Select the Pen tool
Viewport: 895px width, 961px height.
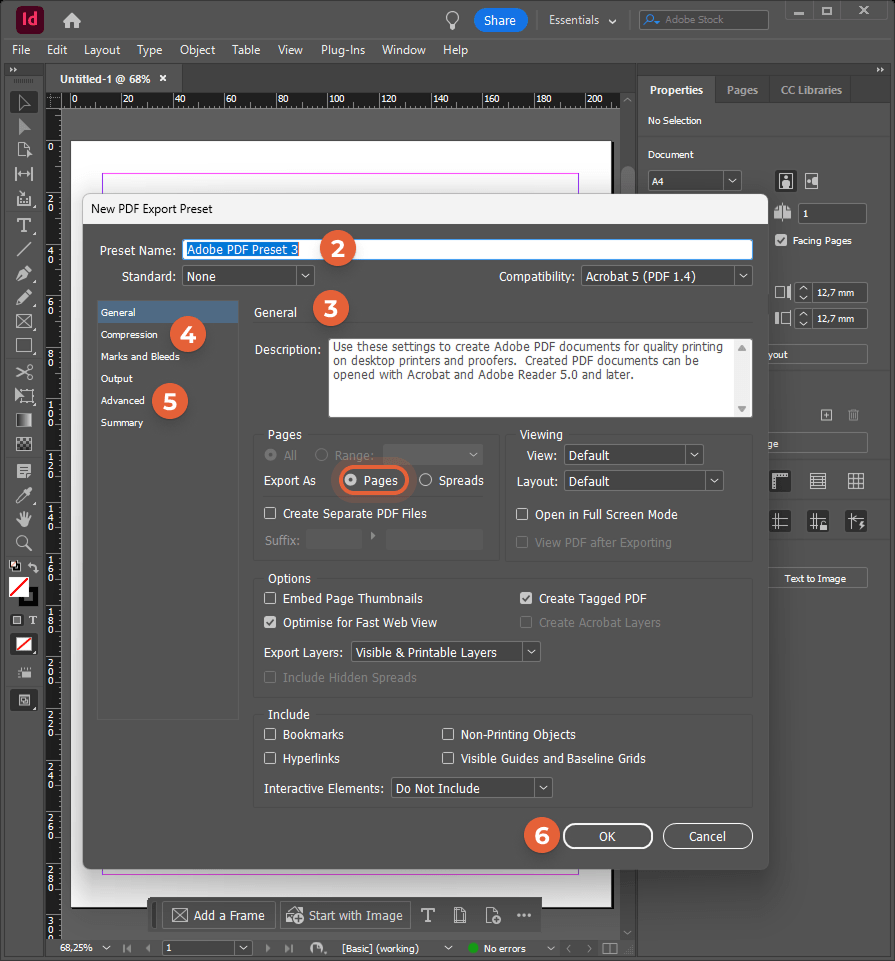coord(24,273)
